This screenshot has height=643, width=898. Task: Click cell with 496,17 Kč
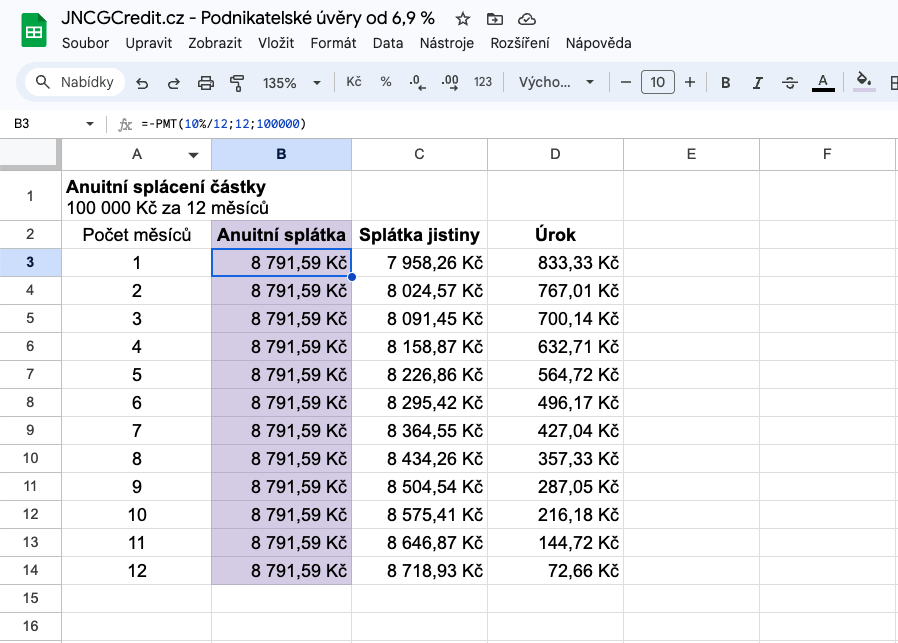555,403
